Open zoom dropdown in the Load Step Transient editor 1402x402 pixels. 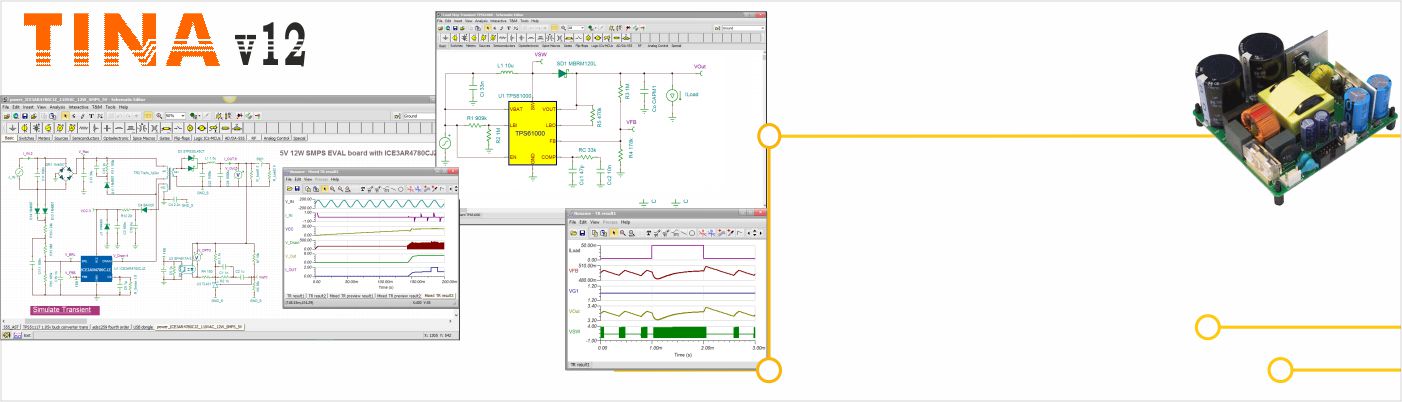[576, 28]
